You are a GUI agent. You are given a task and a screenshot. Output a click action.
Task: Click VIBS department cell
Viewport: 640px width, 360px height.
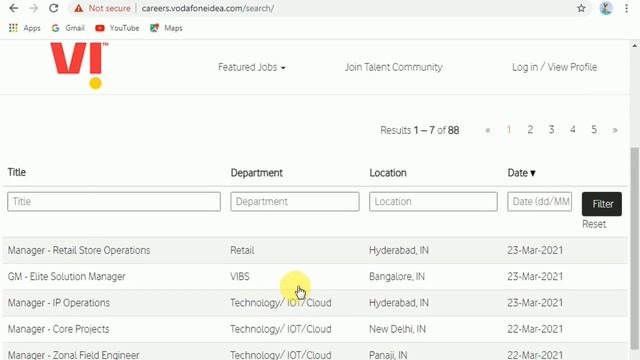pyautogui.click(x=240, y=276)
